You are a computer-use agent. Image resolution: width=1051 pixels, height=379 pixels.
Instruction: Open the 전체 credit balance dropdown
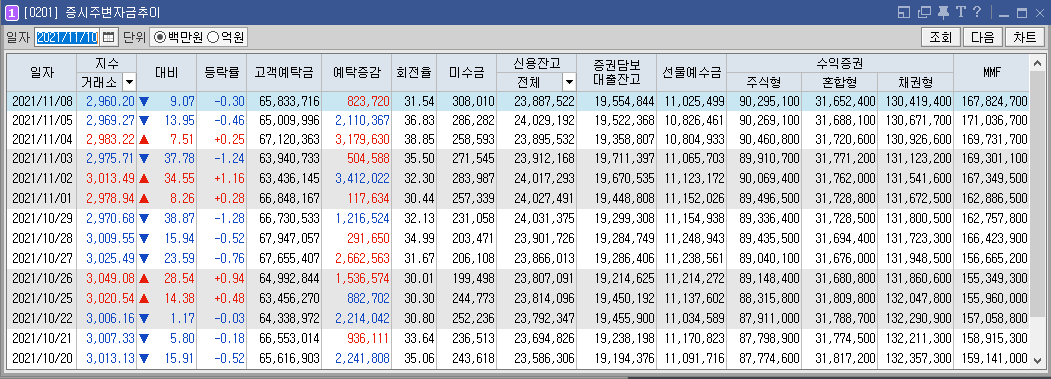point(569,83)
